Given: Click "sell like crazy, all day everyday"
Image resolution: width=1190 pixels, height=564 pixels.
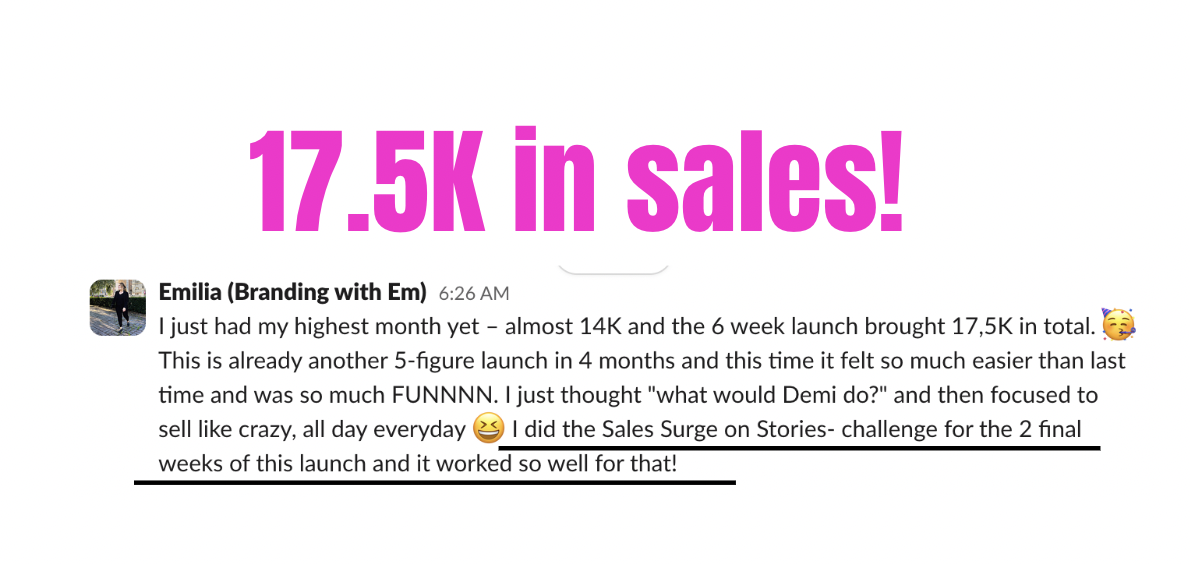Looking at the screenshot, I should pos(313,430).
